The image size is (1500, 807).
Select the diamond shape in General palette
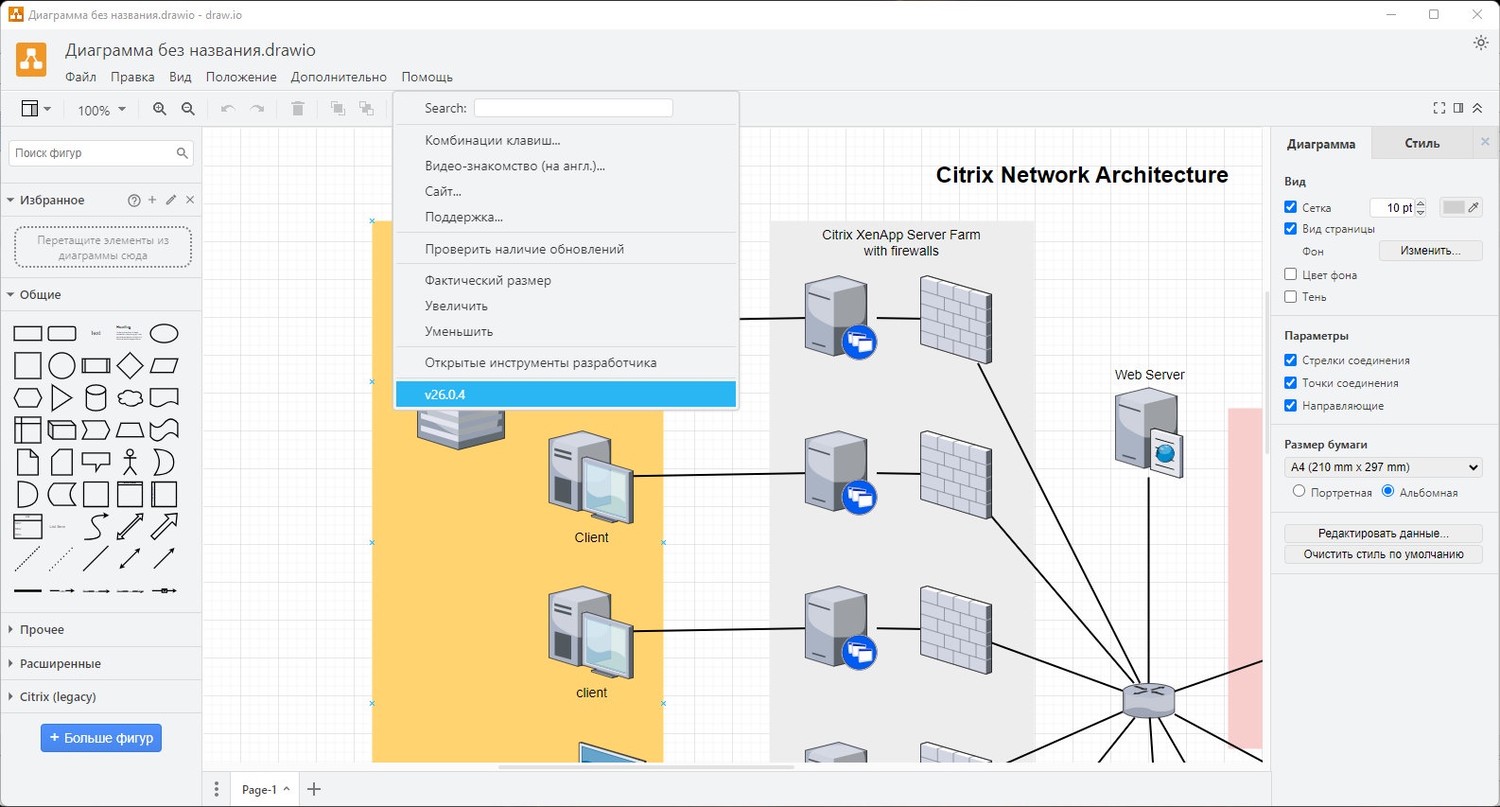[x=130, y=366]
